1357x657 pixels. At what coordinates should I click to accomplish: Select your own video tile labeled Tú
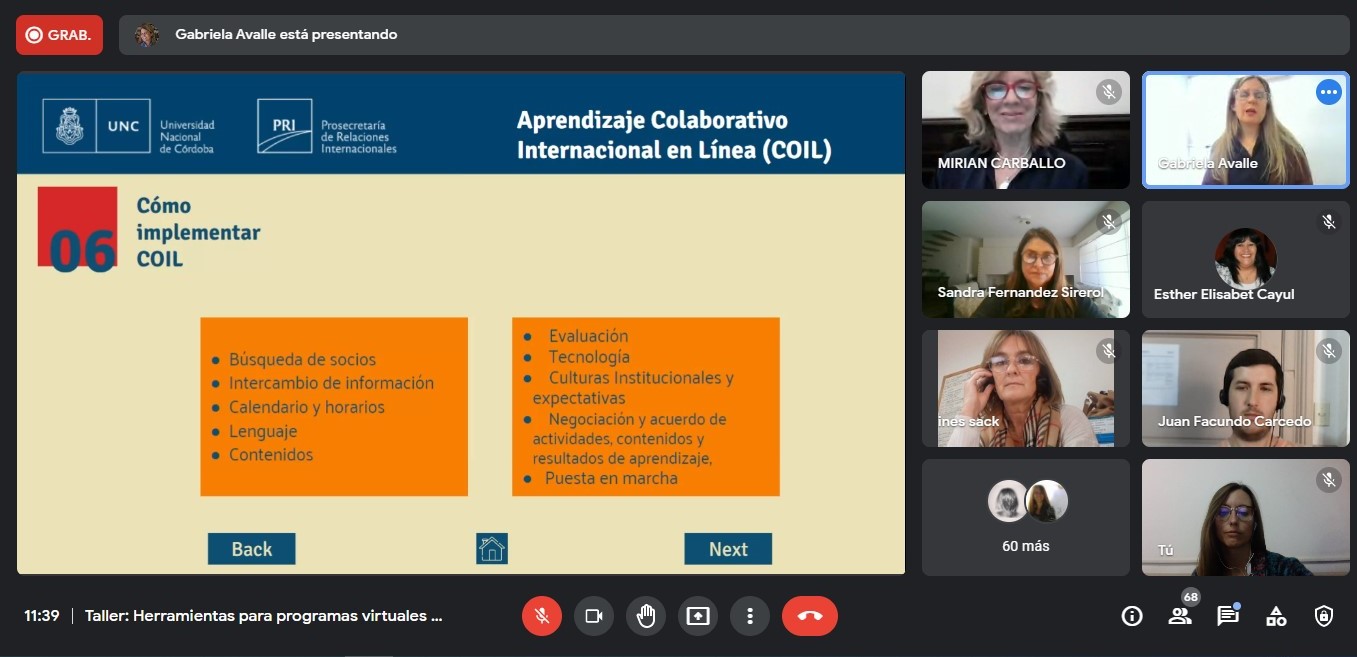tap(1246, 517)
